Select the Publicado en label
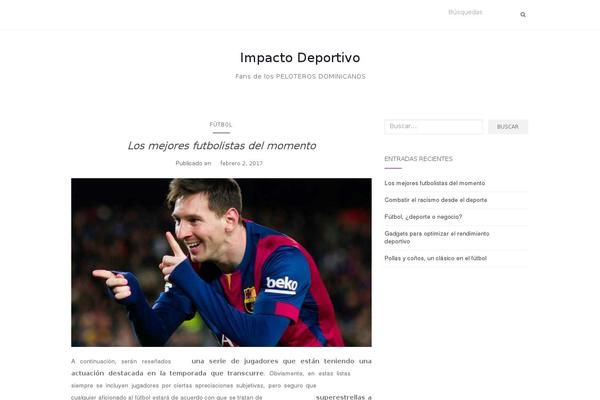 tap(193, 163)
